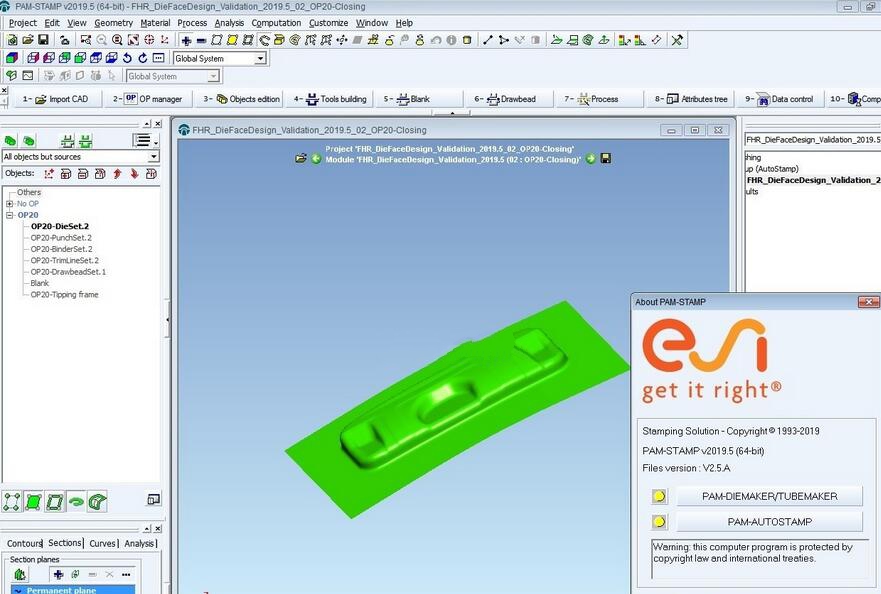Click the center view target icon
The height and width of the screenshot is (594, 881).
point(149,40)
